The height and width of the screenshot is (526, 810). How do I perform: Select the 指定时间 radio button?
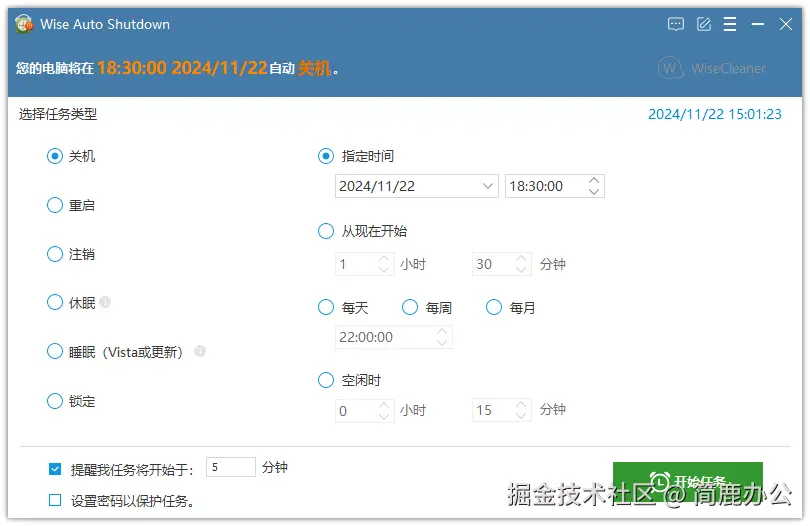[326, 156]
